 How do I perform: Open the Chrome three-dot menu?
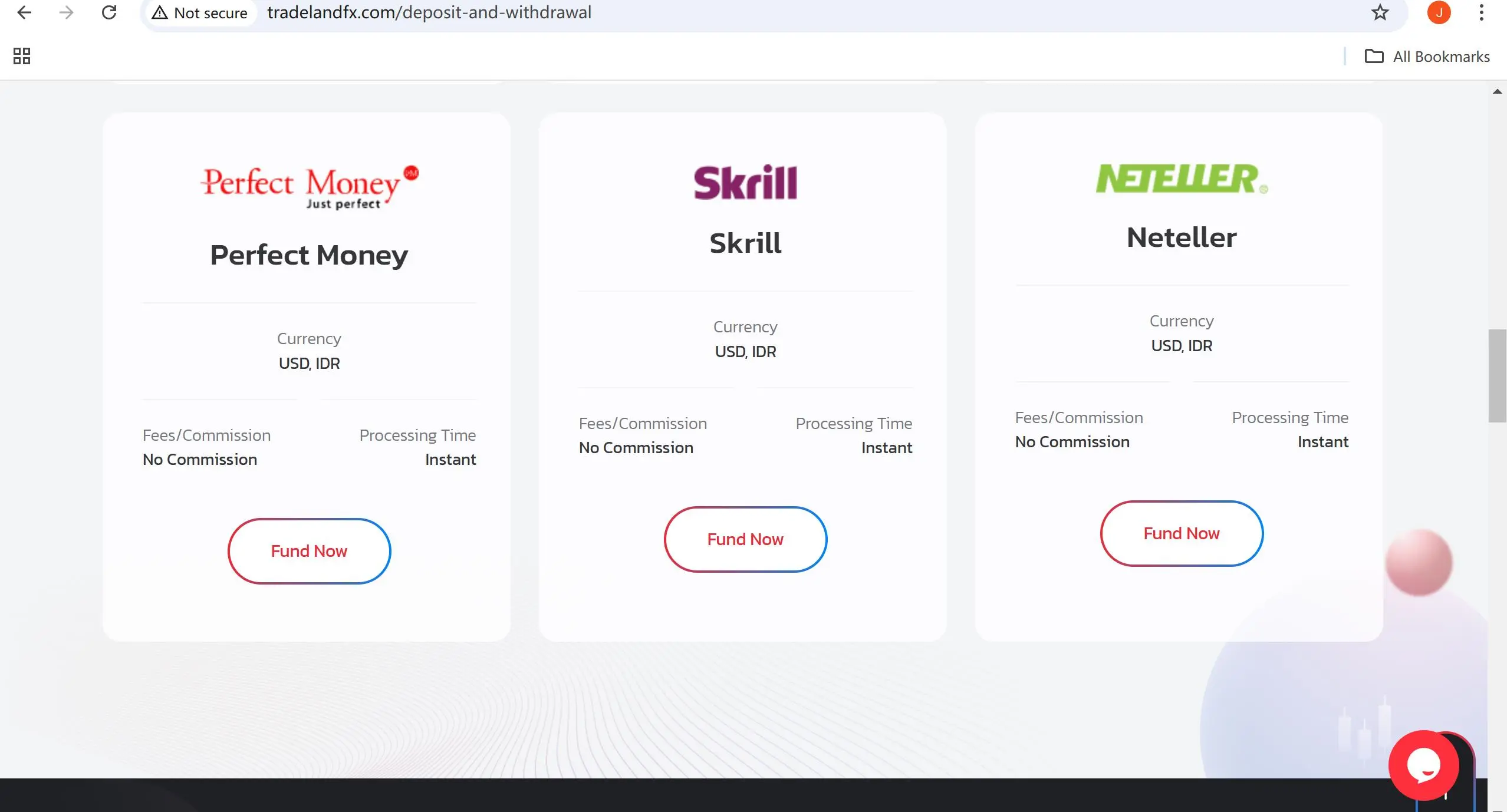click(1481, 12)
